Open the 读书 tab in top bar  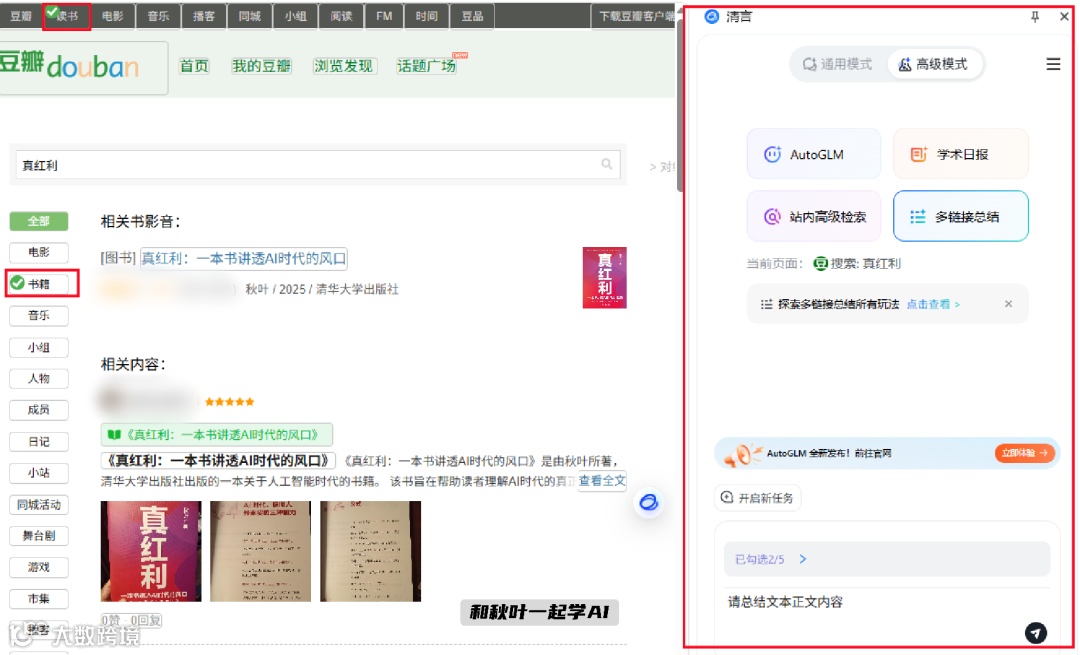point(67,17)
